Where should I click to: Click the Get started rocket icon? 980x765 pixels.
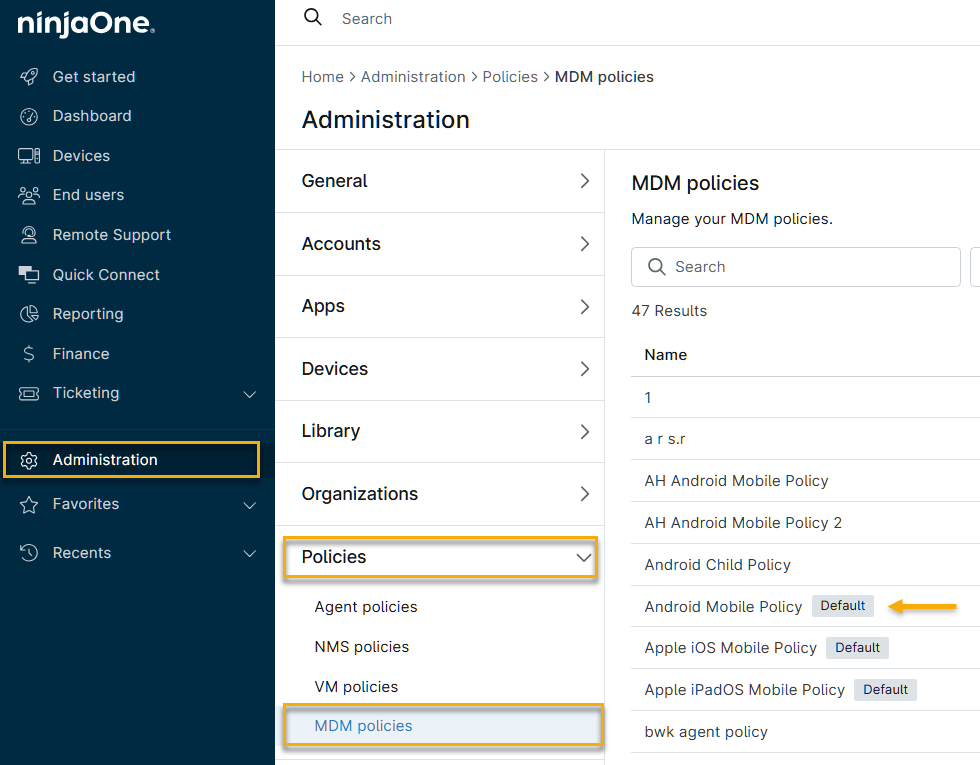(x=29, y=77)
